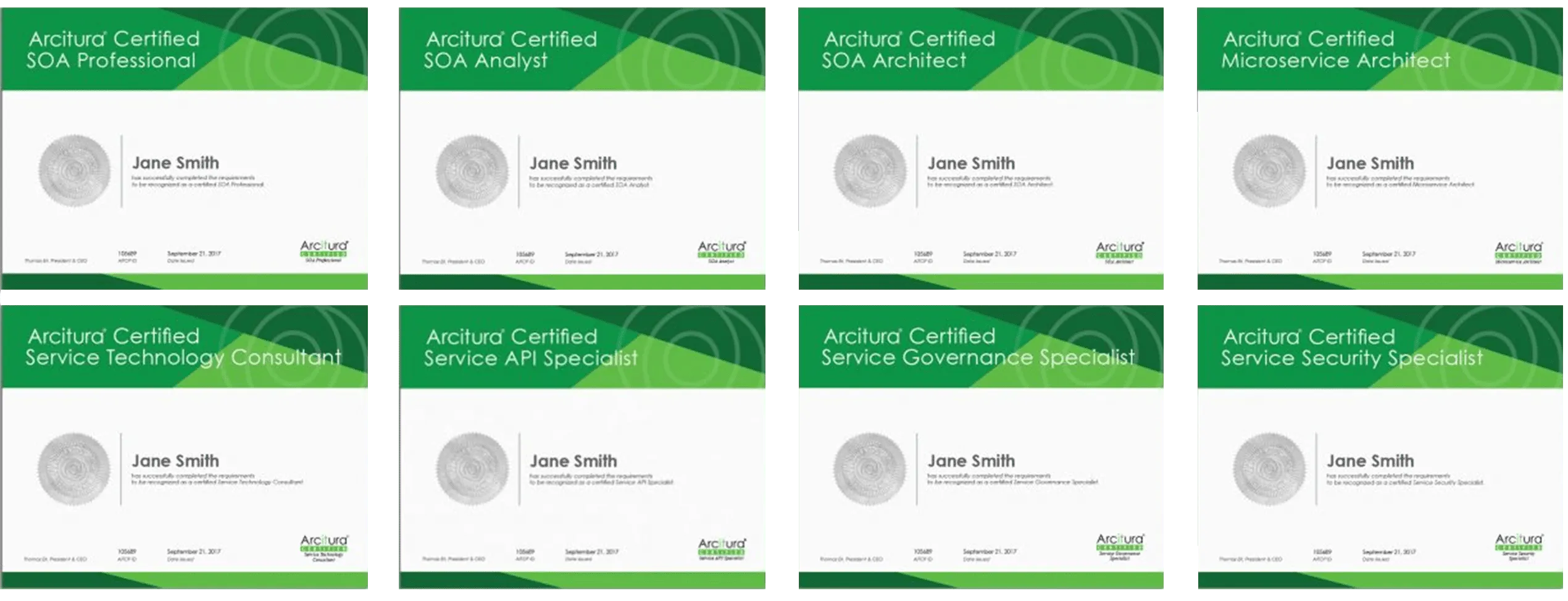Click the seal on Service Security Specialist certificate
Screen dimensions: 1568x601
coord(1270,469)
